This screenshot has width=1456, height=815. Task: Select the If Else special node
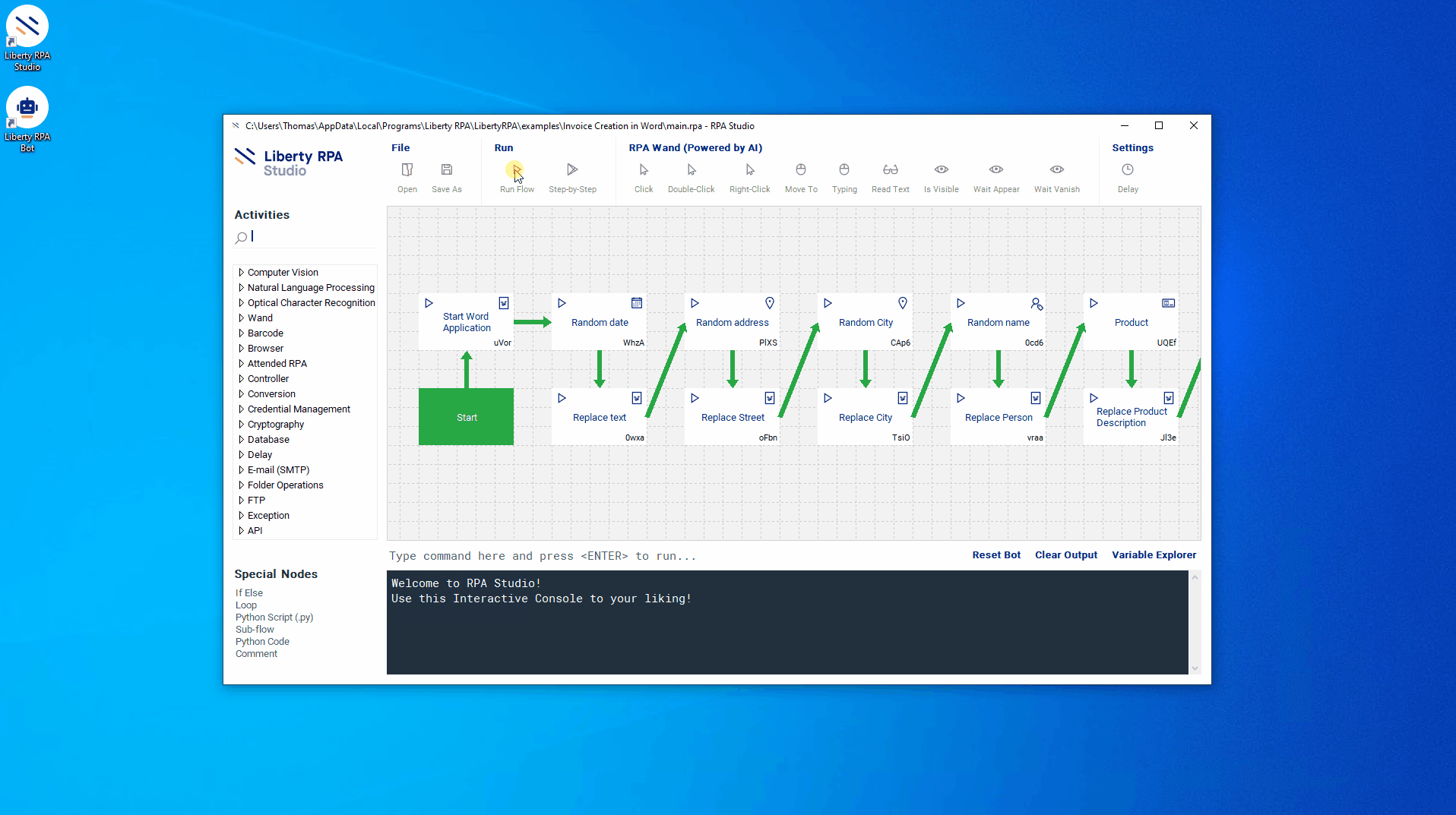tap(249, 593)
